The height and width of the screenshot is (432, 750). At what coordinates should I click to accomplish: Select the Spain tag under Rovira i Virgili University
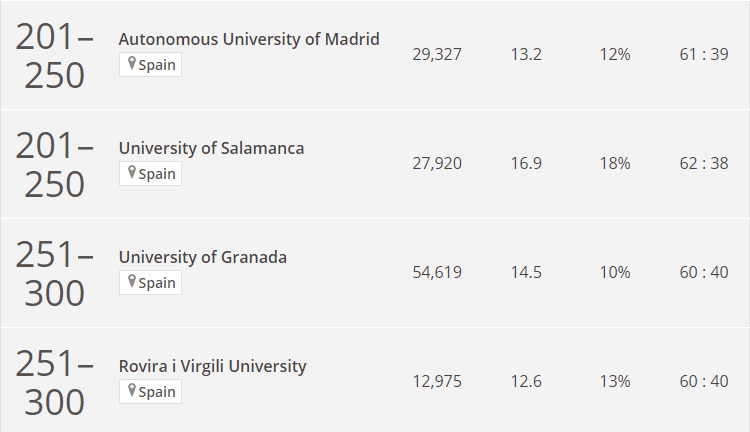(x=150, y=392)
